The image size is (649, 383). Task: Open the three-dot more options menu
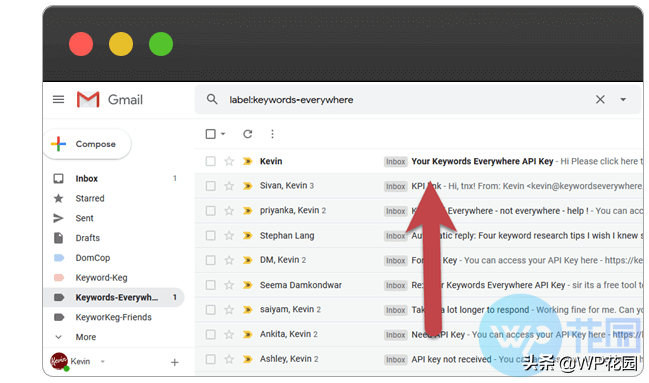[x=272, y=134]
